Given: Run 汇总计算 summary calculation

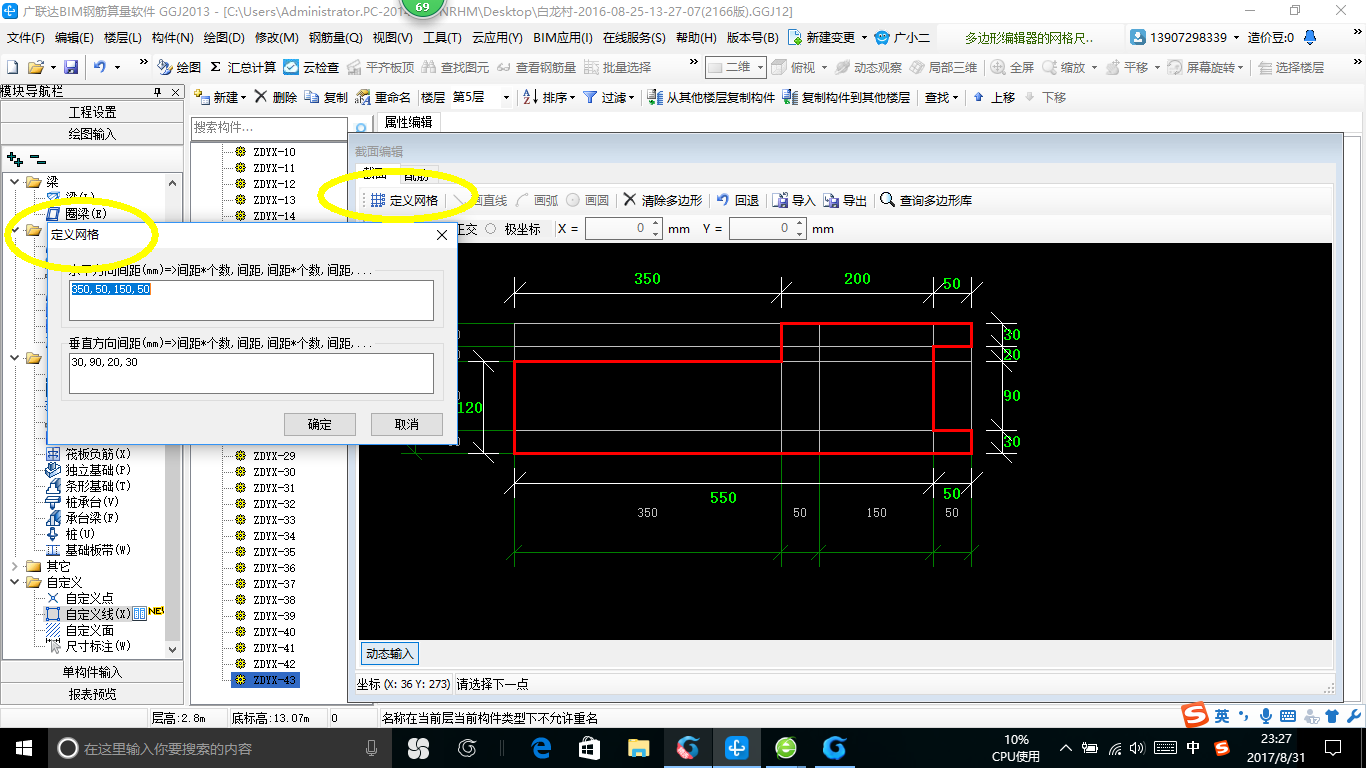Looking at the screenshot, I should pyautogui.click(x=243, y=67).
